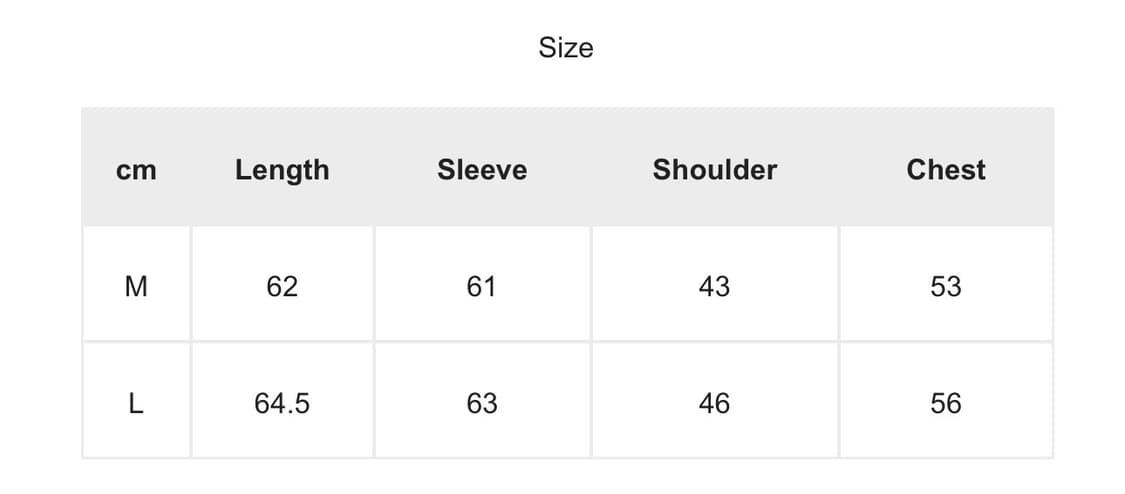Select the Shoulder column header

(x=714, y=171)
